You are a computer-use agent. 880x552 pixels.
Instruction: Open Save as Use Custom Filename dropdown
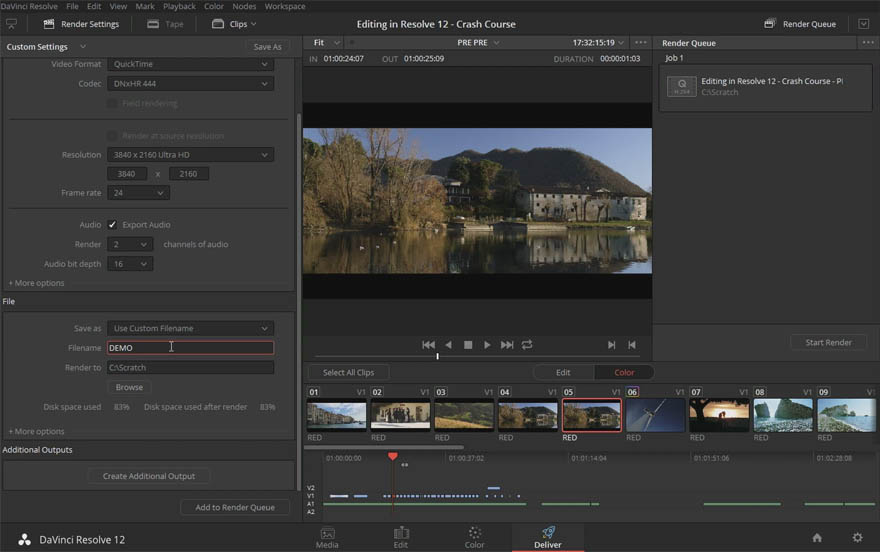[x=190, y=329]
